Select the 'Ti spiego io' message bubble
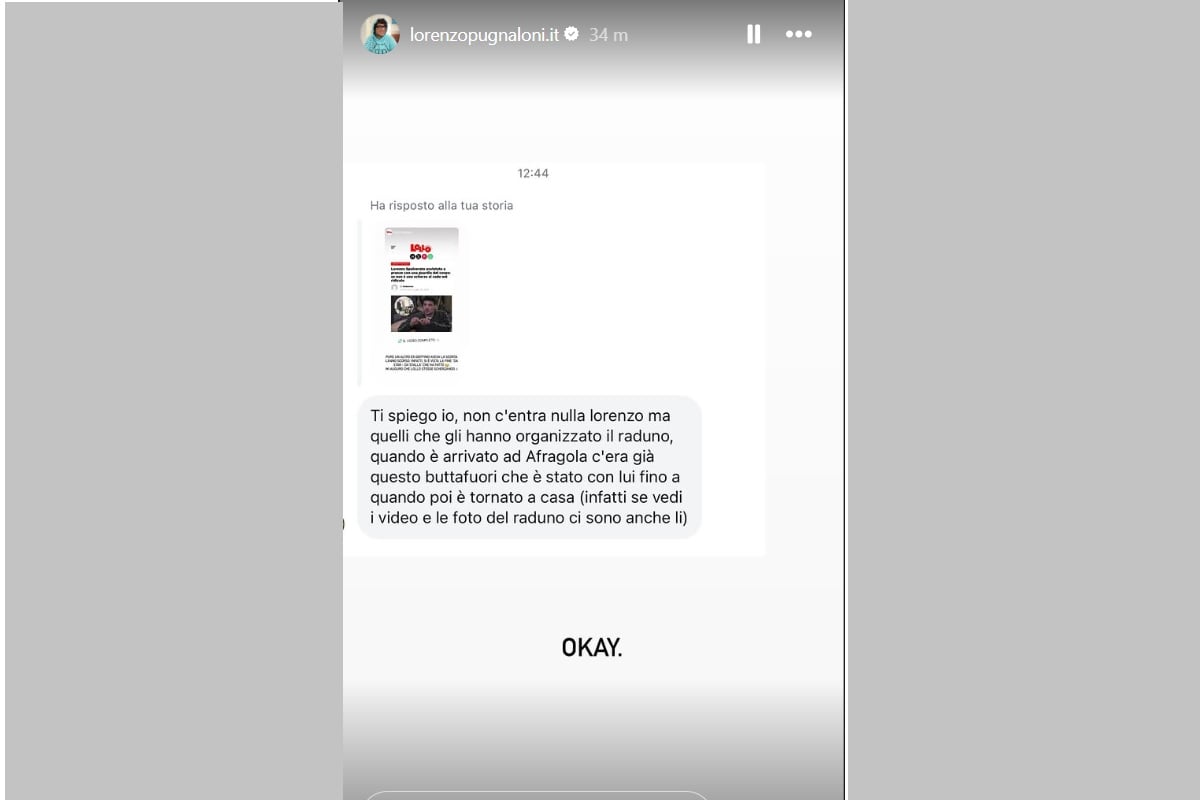 tap(529, 467)
